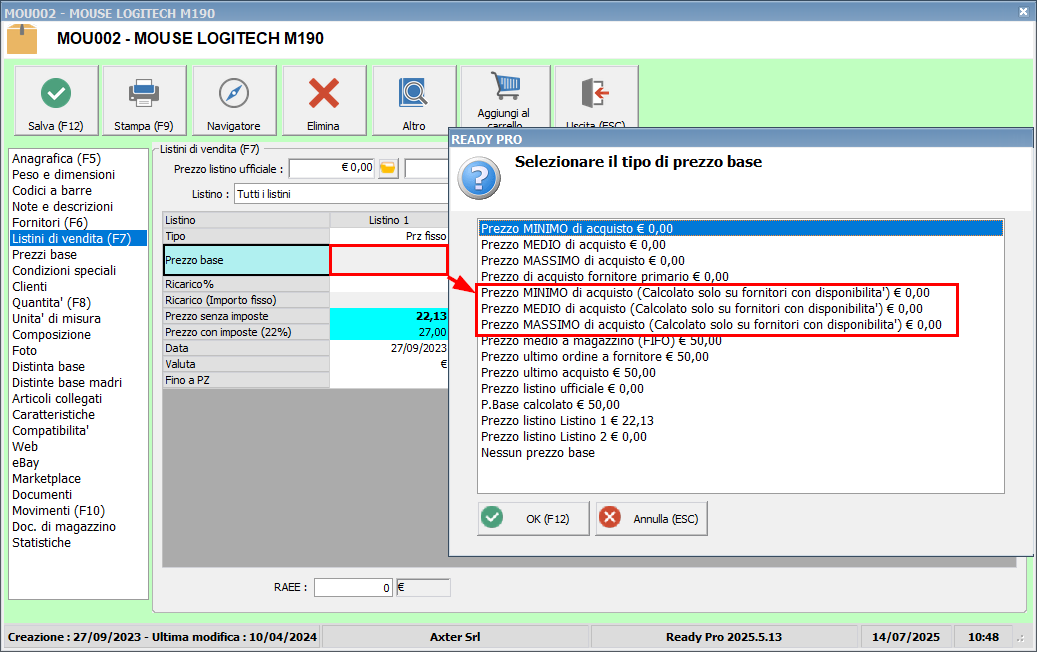Image resolution: width=1037 pixels, height=652 pixels.
Task: Open the Documenti section
Action: pyautogui.click(x=42, y=495)
